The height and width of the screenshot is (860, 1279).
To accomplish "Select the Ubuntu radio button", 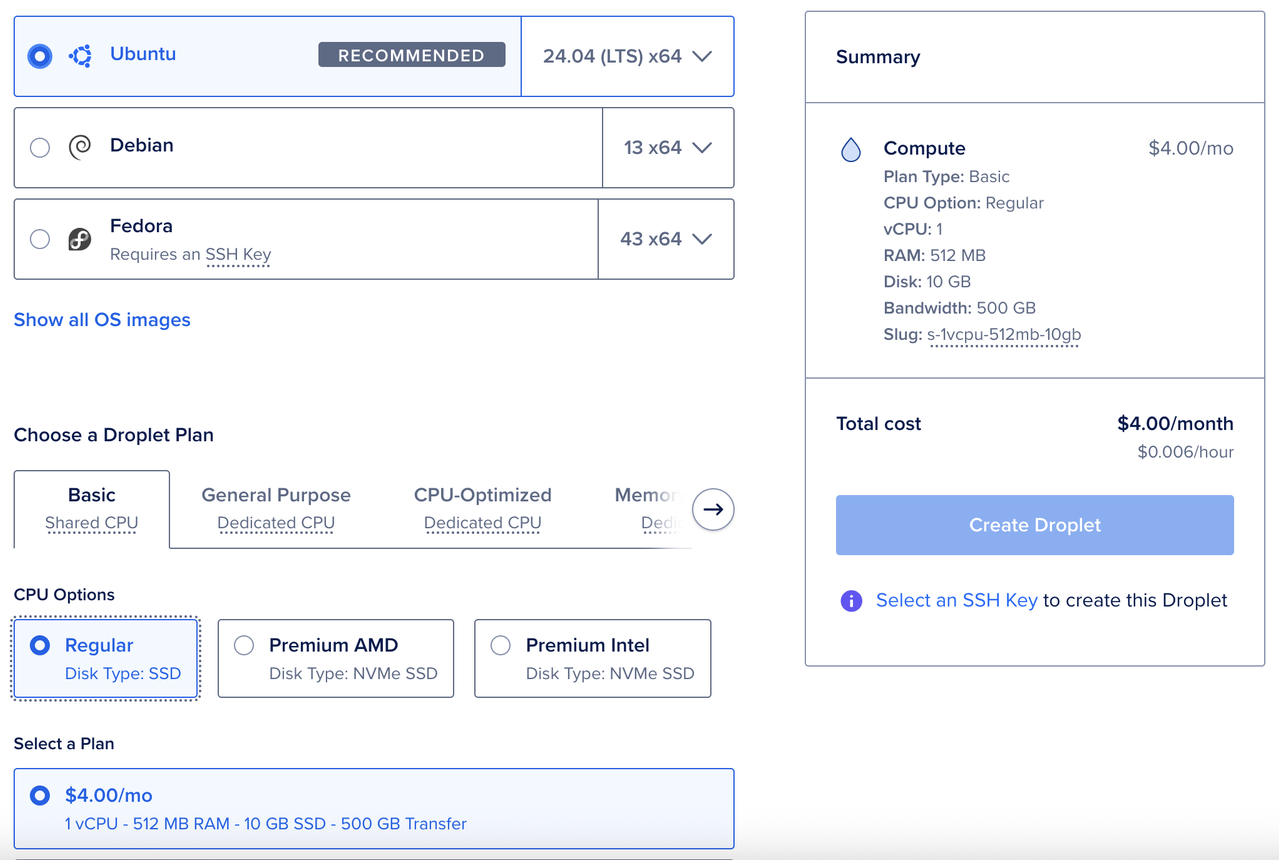I will pos(40,56).
